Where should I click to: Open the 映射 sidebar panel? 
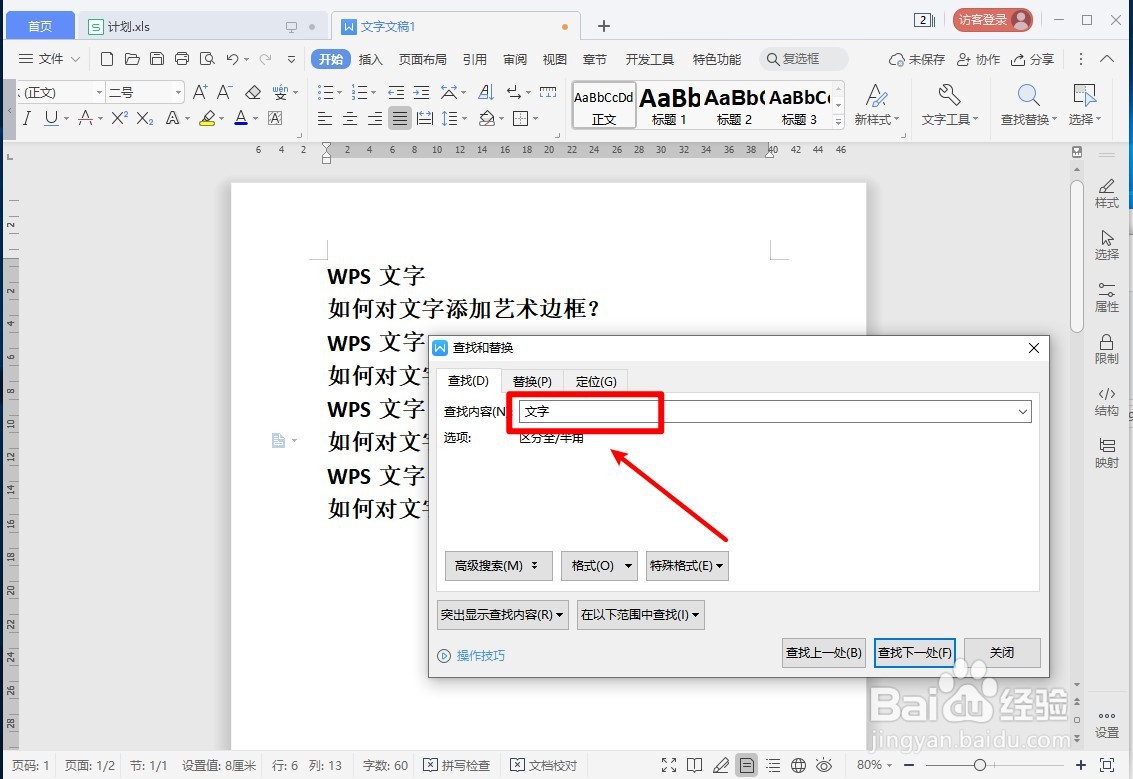coord(1106,454)
